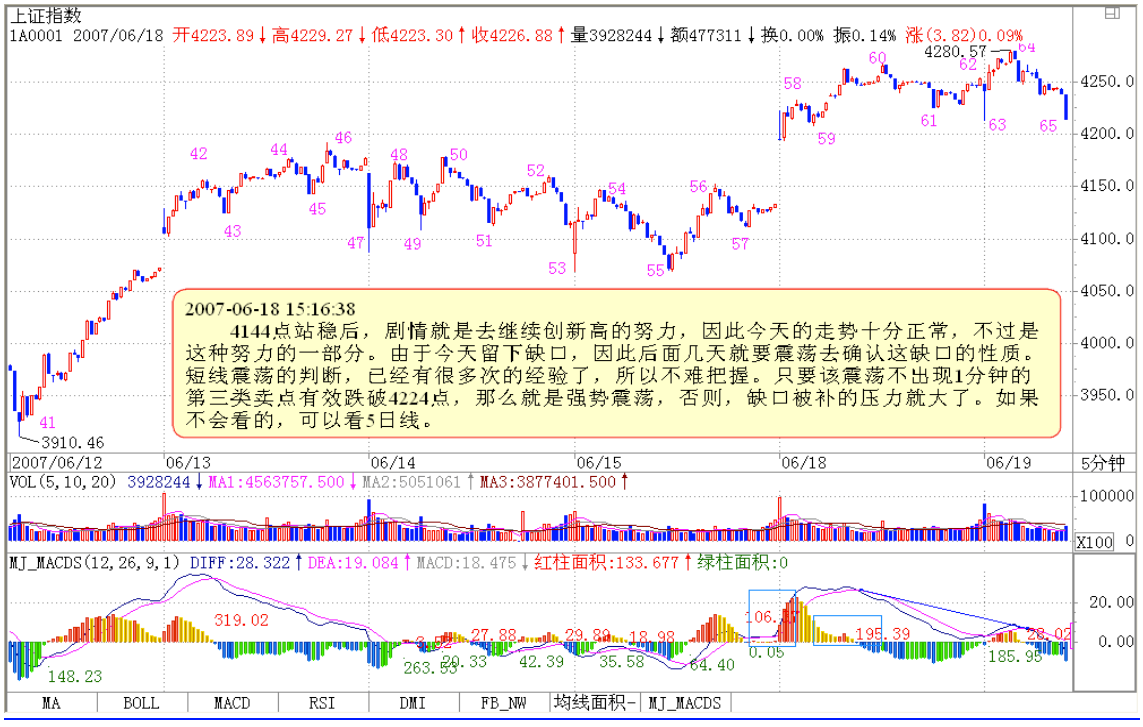Click the 涨(3.82)0.09% change value
Image resolution: width=1143 pixels, height=727 pixels.
(x=964, y=35)
